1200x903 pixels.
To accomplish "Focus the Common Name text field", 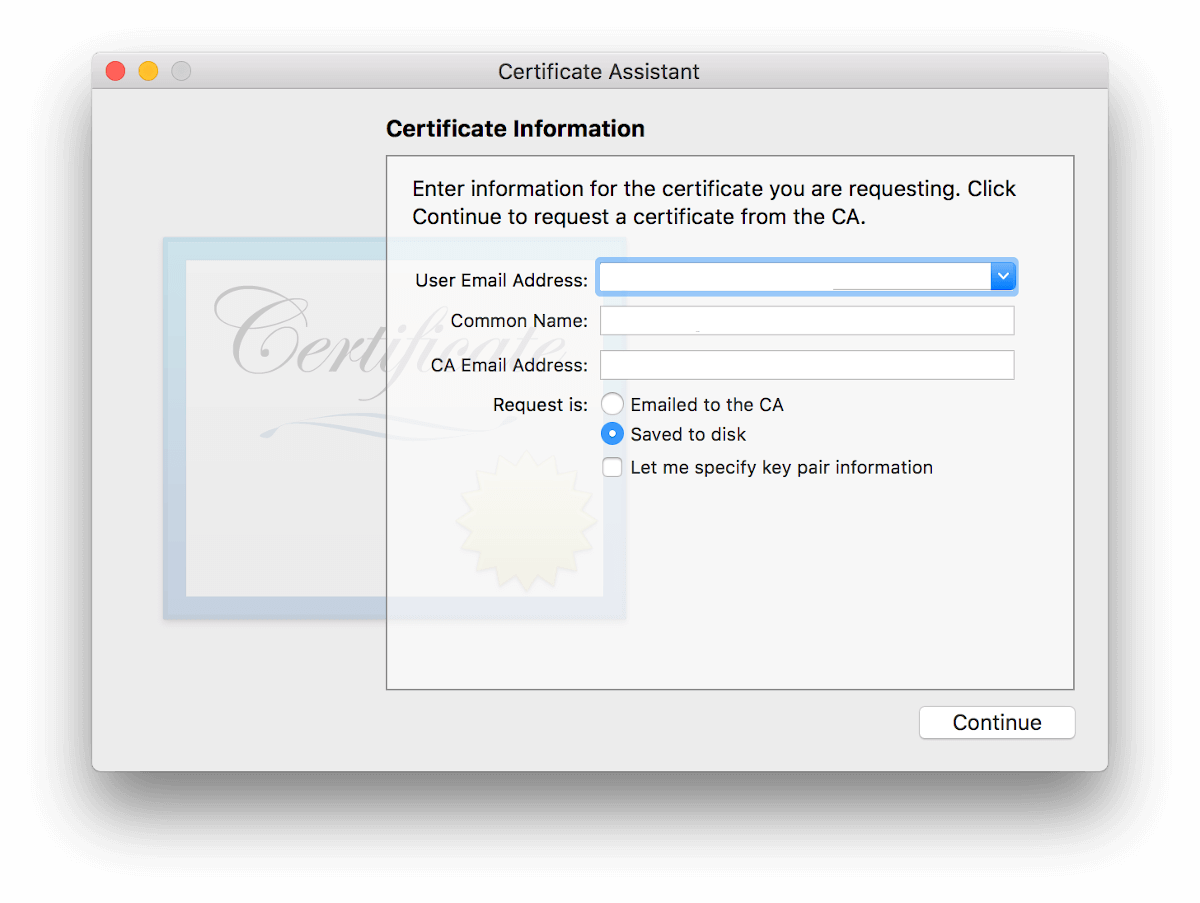I will pos(807,320).
